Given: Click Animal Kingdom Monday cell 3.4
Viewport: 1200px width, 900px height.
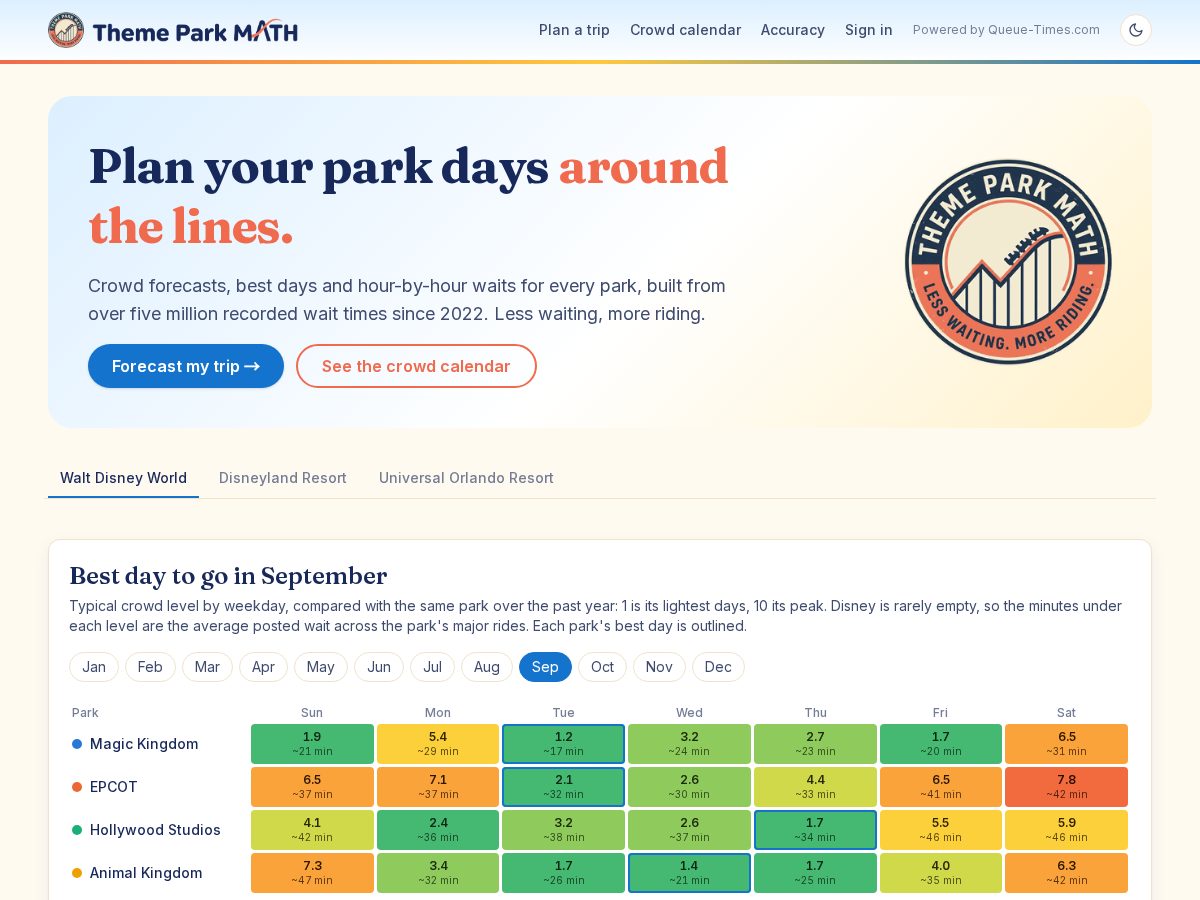Looking at the screenshot, I should (438, 873).
